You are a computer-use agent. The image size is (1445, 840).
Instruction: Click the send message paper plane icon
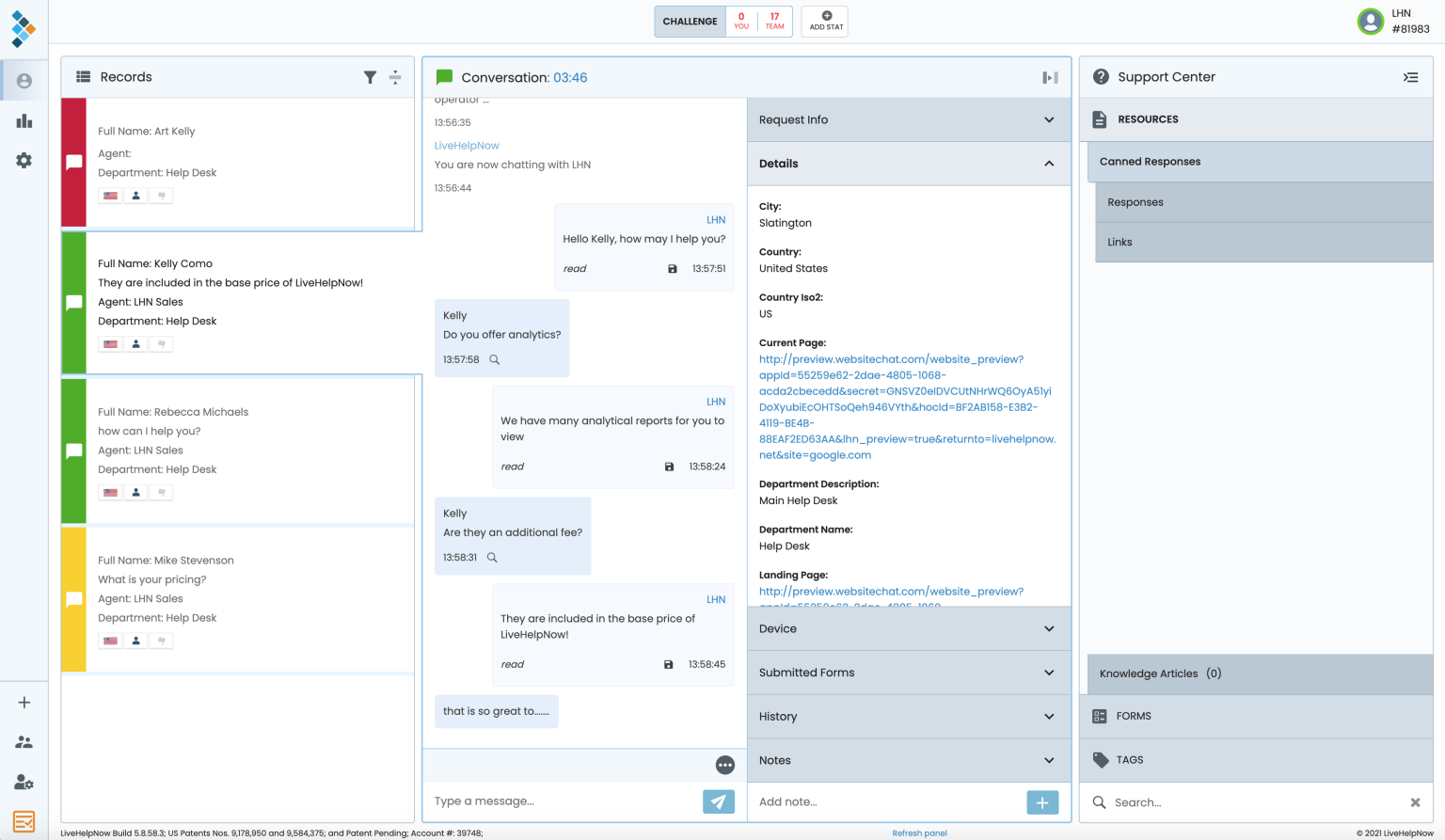click(x=718, y=800)
